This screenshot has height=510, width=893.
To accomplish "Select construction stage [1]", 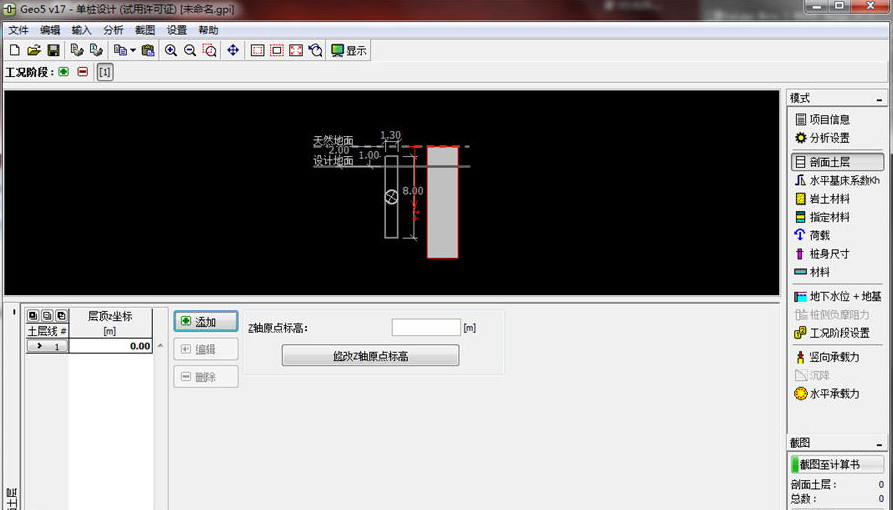I will pos(105,72).
